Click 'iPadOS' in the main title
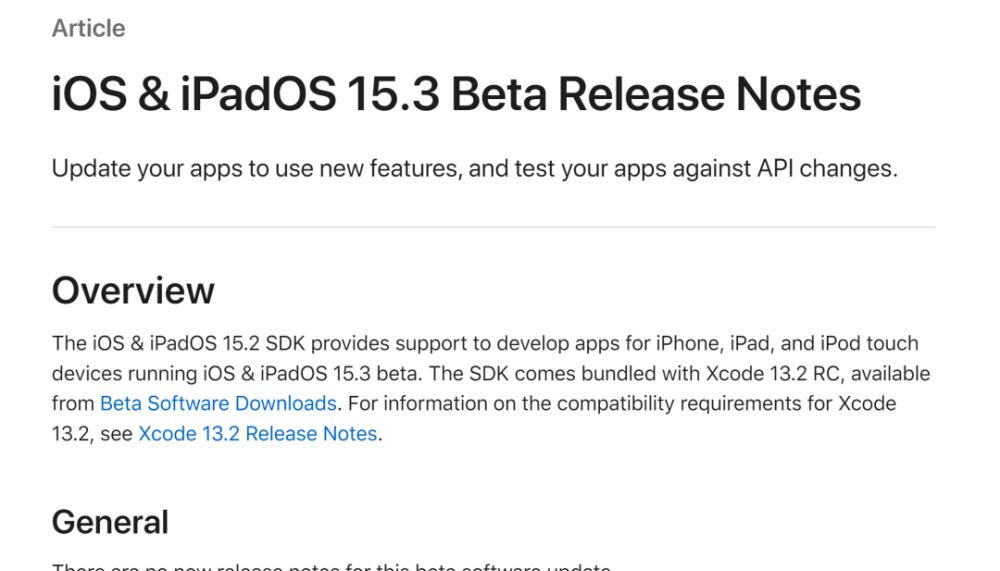 [258, 94]
